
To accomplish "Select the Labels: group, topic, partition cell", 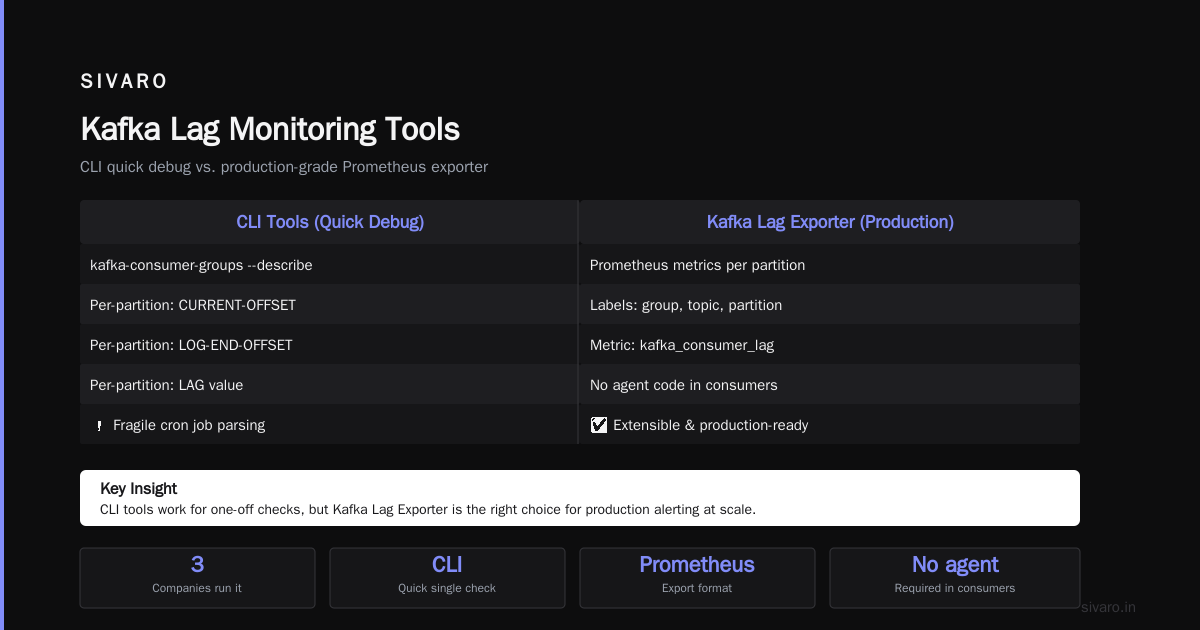I will [x=830, y=305].
